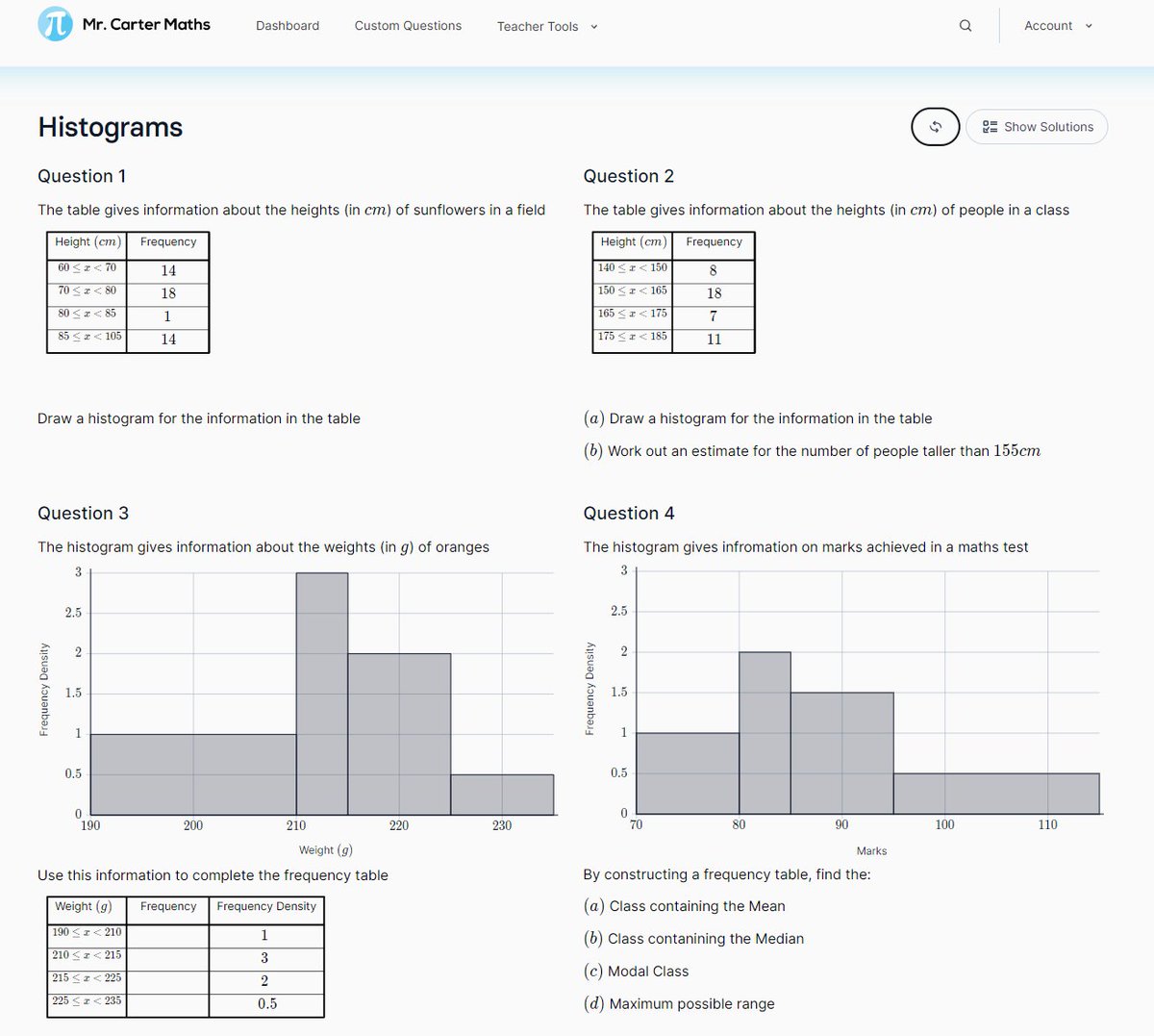Click the Weight (g) axis label

(x=325, y=850)
